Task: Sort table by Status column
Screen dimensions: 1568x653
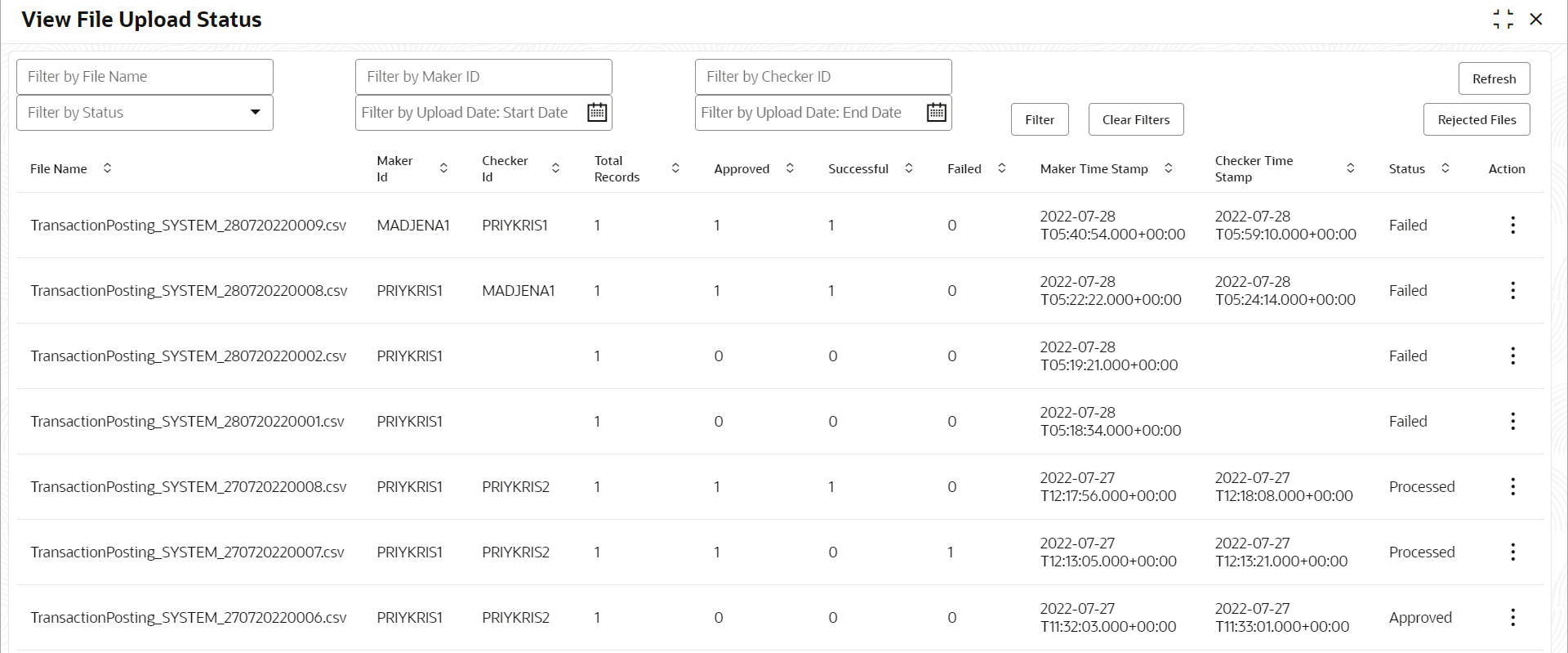Action: [x=1445, y=168]
